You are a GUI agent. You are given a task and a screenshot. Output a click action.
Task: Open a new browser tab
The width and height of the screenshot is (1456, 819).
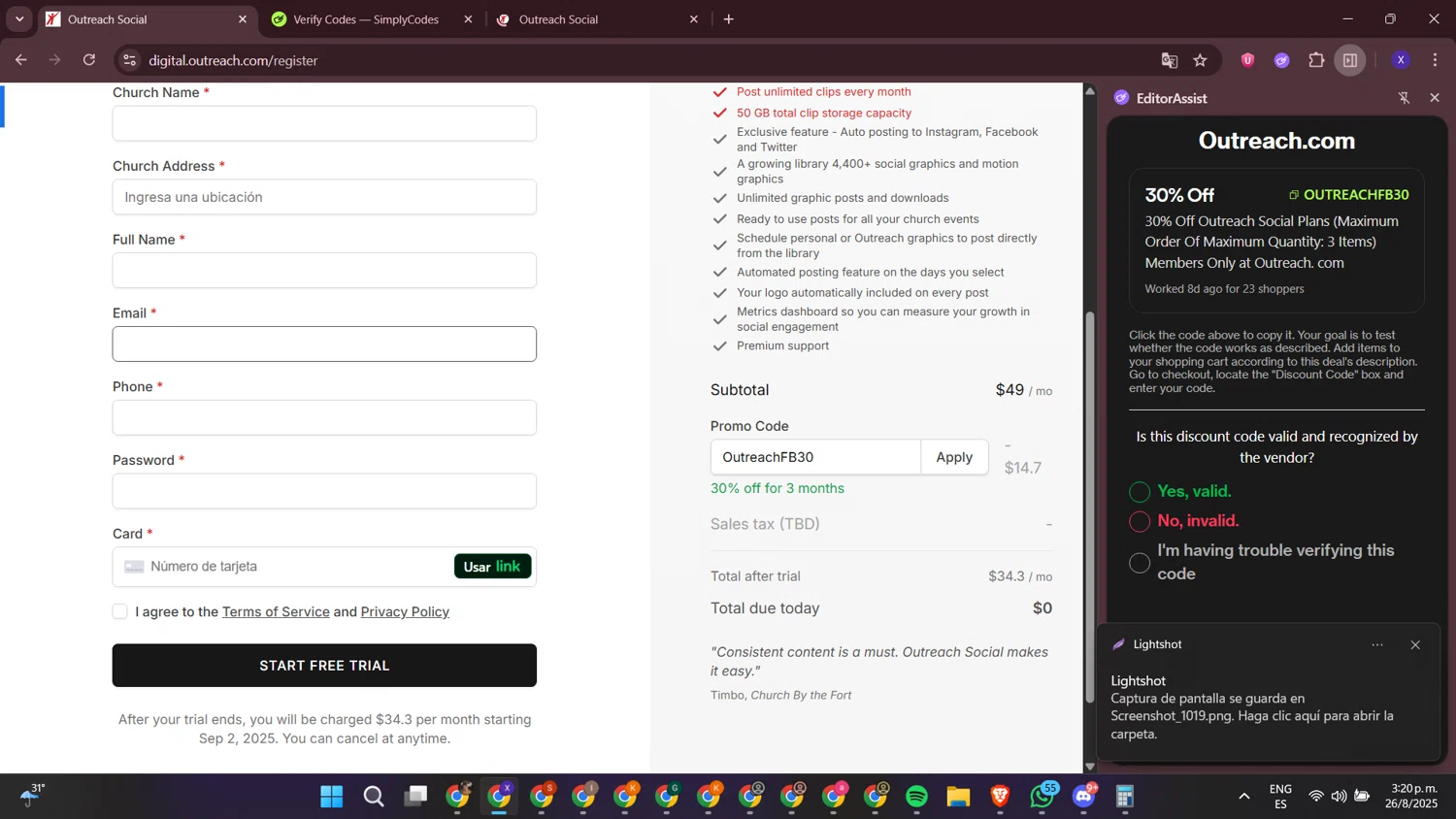(729, 19)
